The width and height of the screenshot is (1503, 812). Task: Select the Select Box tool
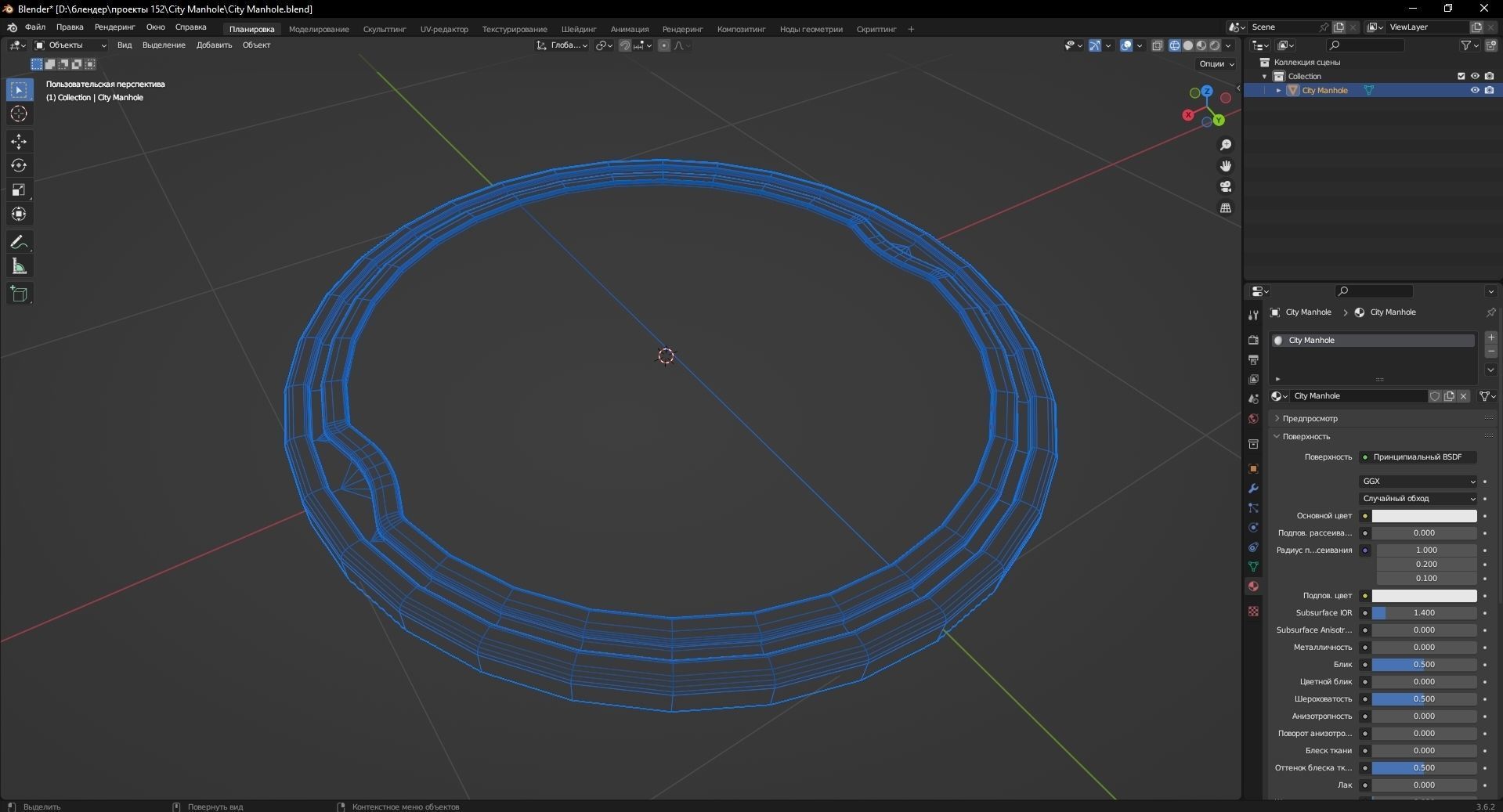tap(19, 90)
